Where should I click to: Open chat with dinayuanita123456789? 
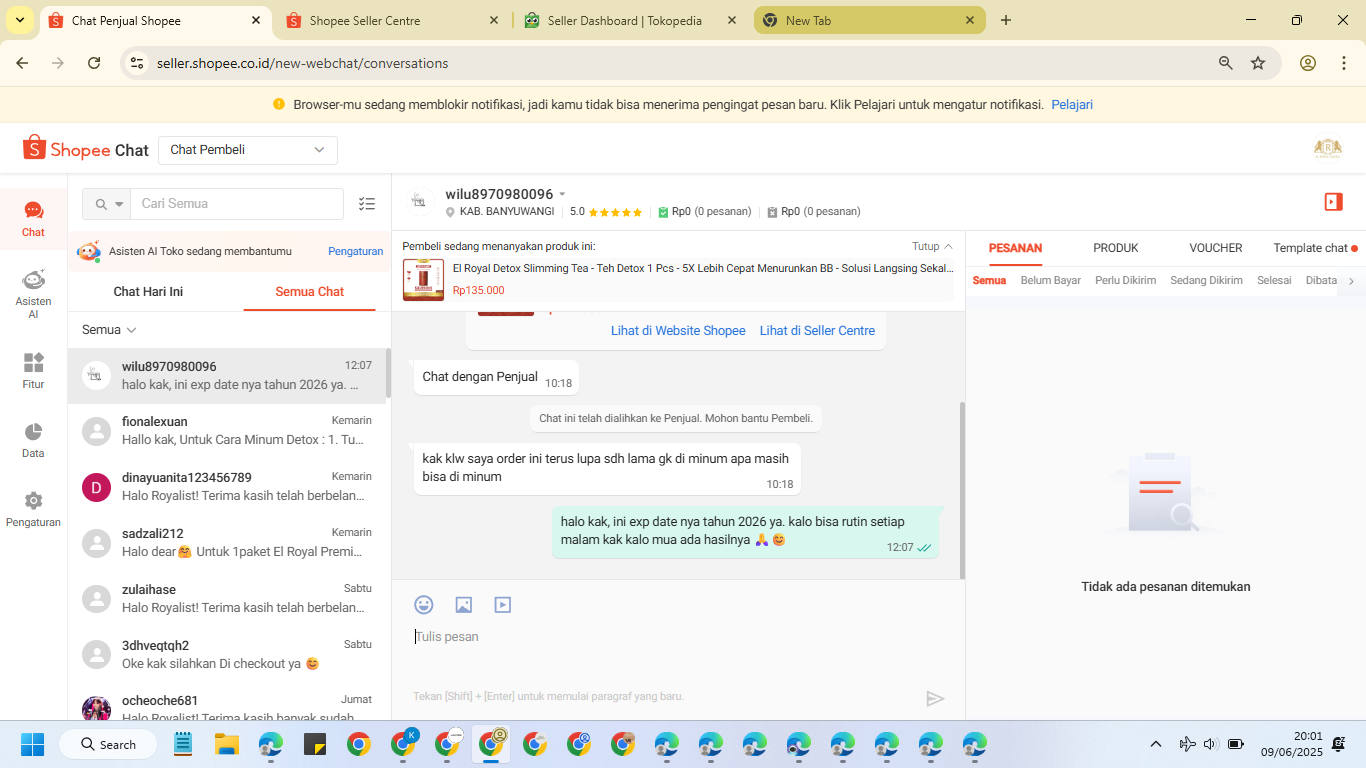pos(227,487)
